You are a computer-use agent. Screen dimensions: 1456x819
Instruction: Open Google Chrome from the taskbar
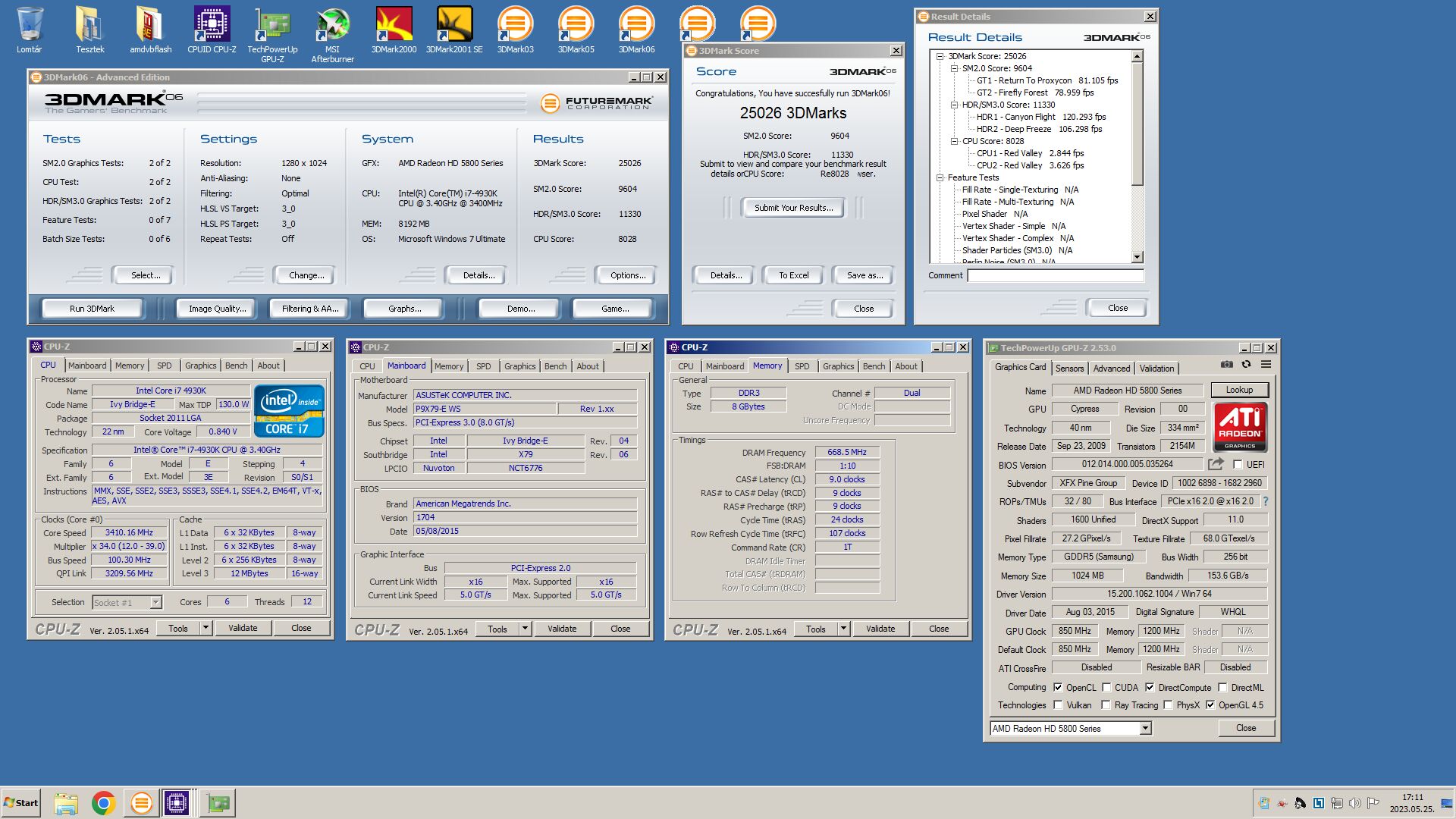point(103,803)
